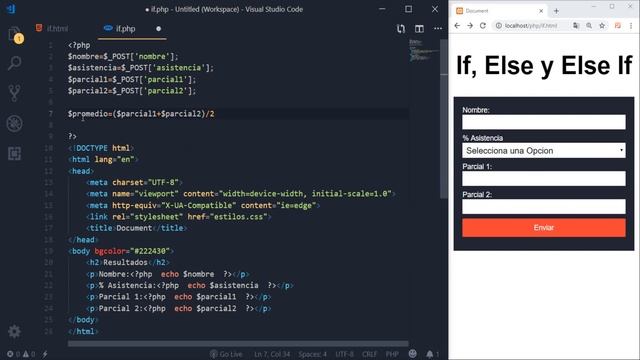Open the editor More Actions menu

point(438,29)
